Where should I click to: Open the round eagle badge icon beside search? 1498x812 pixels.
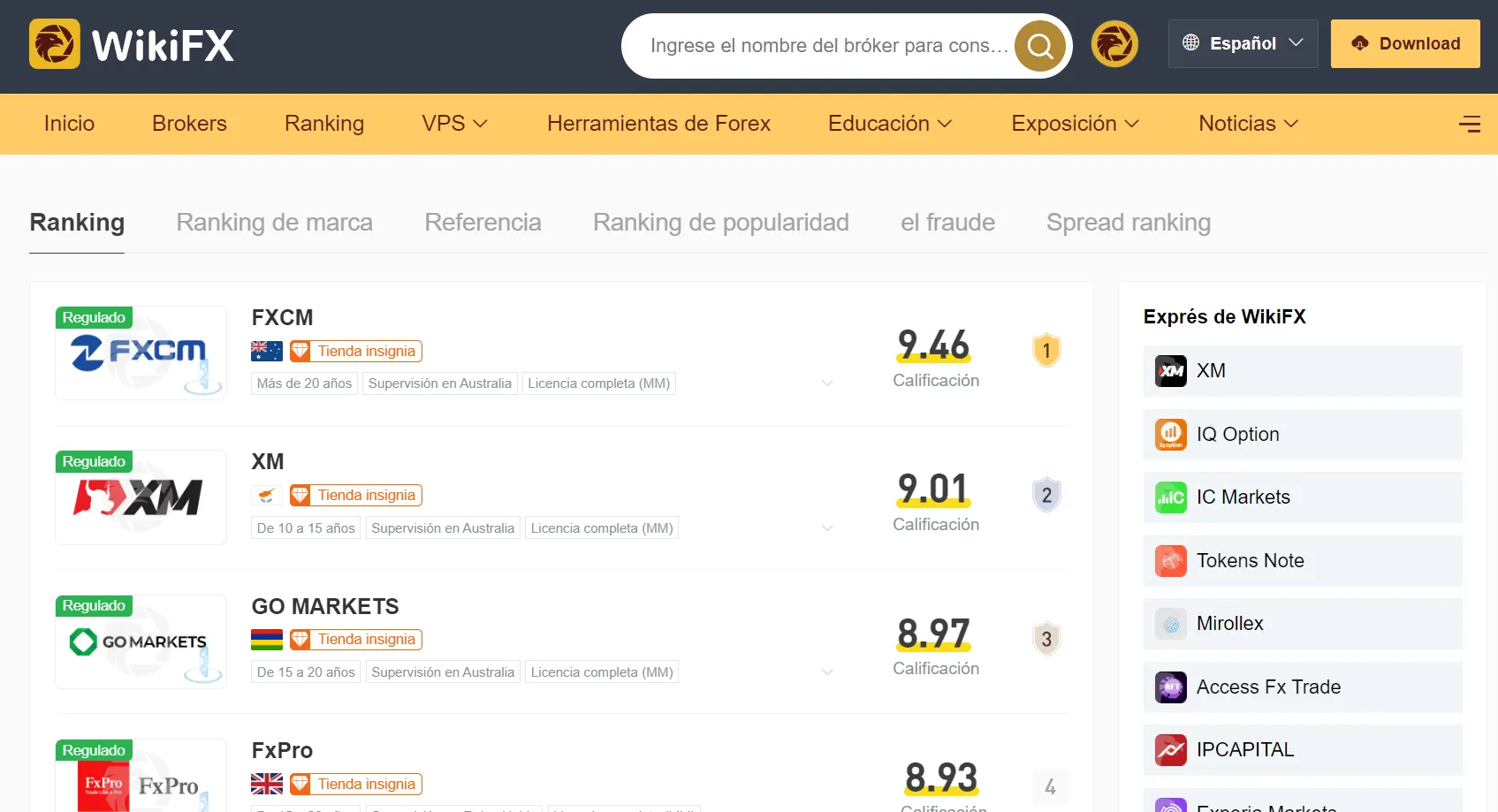[1114, 44]
